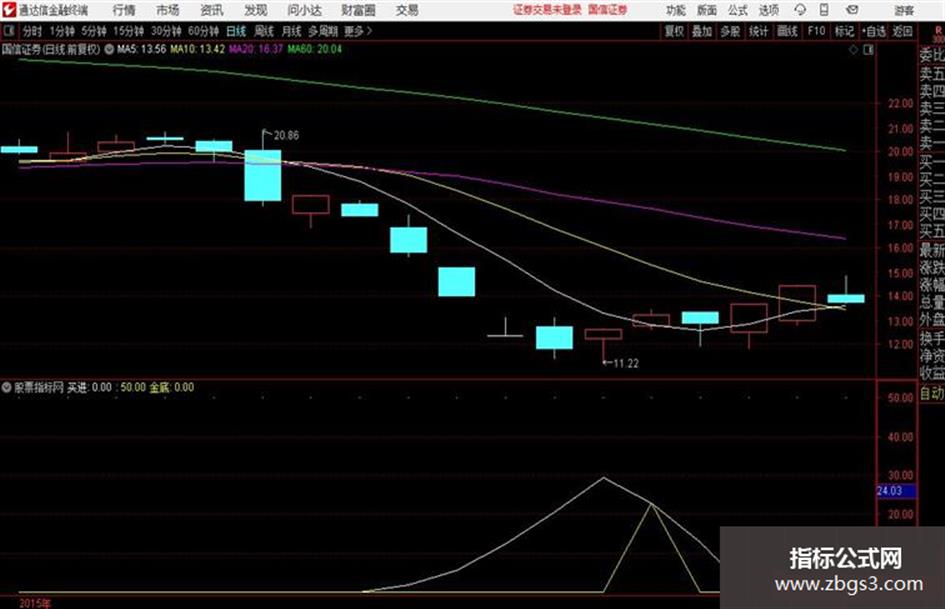
Task: Click the 统计 statistics toolbar button
Action: (x=759, y=31)
